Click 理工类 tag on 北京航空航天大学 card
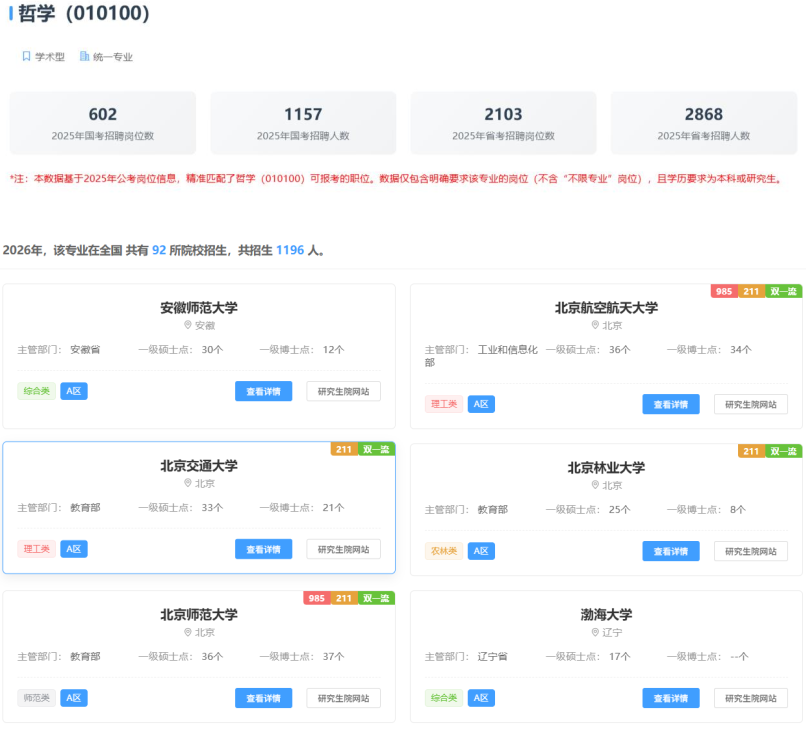The height and width of the screenshot is (734, 806). pyautogui.click(x=444, y=404)
